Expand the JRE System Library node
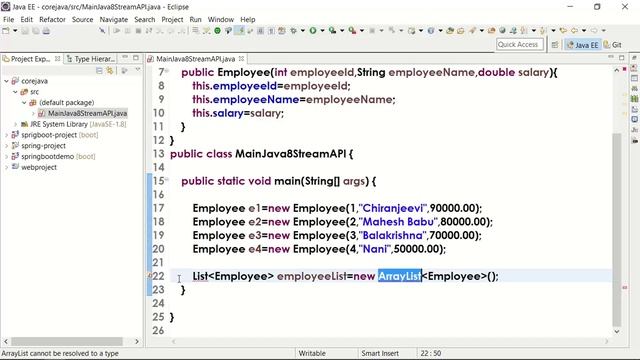The width and height of the screenshot is (640, 360). (16, 124)
